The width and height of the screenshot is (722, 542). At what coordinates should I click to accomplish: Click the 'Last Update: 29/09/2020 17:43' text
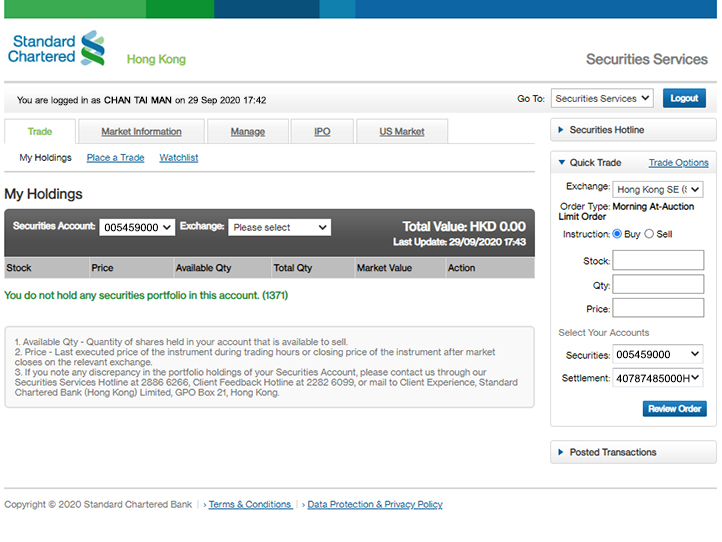tap(459, 242)
